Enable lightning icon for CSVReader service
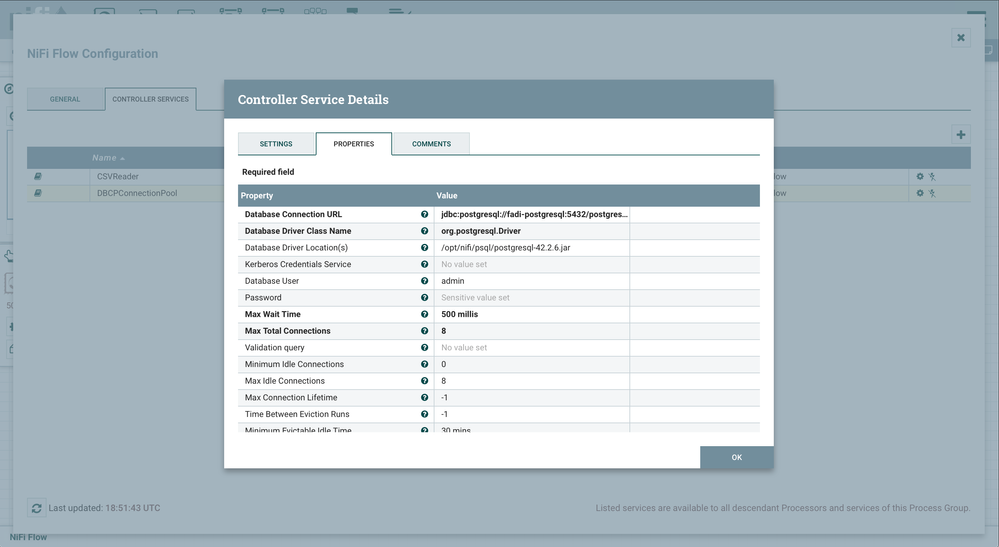The width and height of the screenshot is (999, 547). [932, 176]
